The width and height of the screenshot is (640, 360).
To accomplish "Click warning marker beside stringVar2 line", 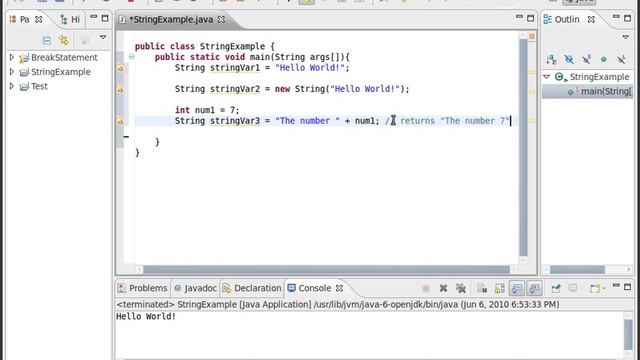I will tap(120, 89).
